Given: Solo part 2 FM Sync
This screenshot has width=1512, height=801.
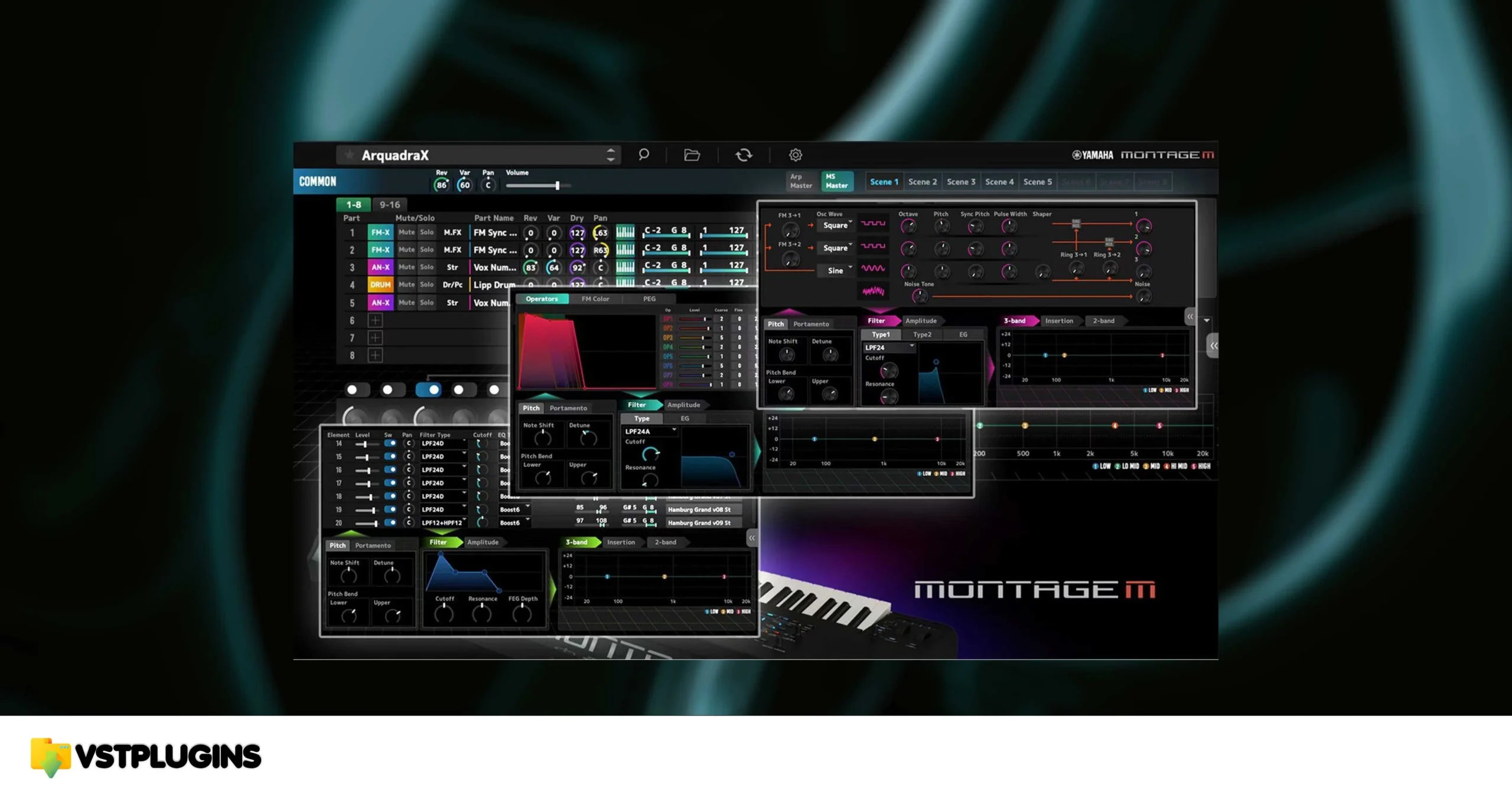Looking at the screenshot, I should coord(426,250).
